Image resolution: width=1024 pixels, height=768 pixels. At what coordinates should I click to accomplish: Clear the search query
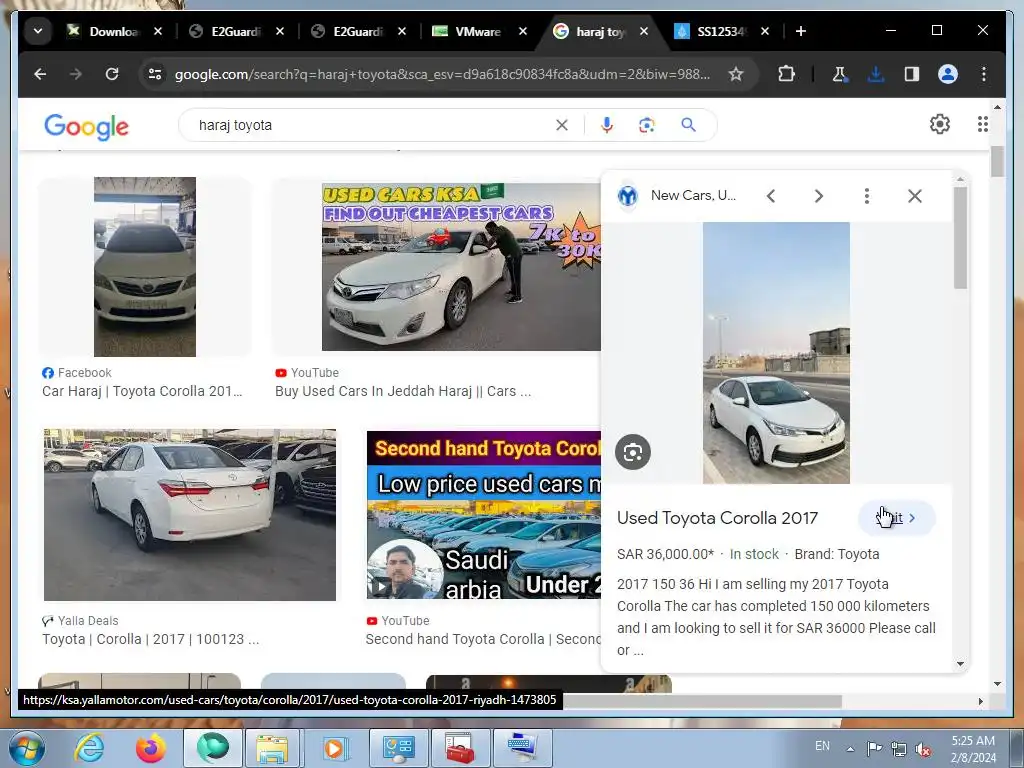(x=562, y=125)
